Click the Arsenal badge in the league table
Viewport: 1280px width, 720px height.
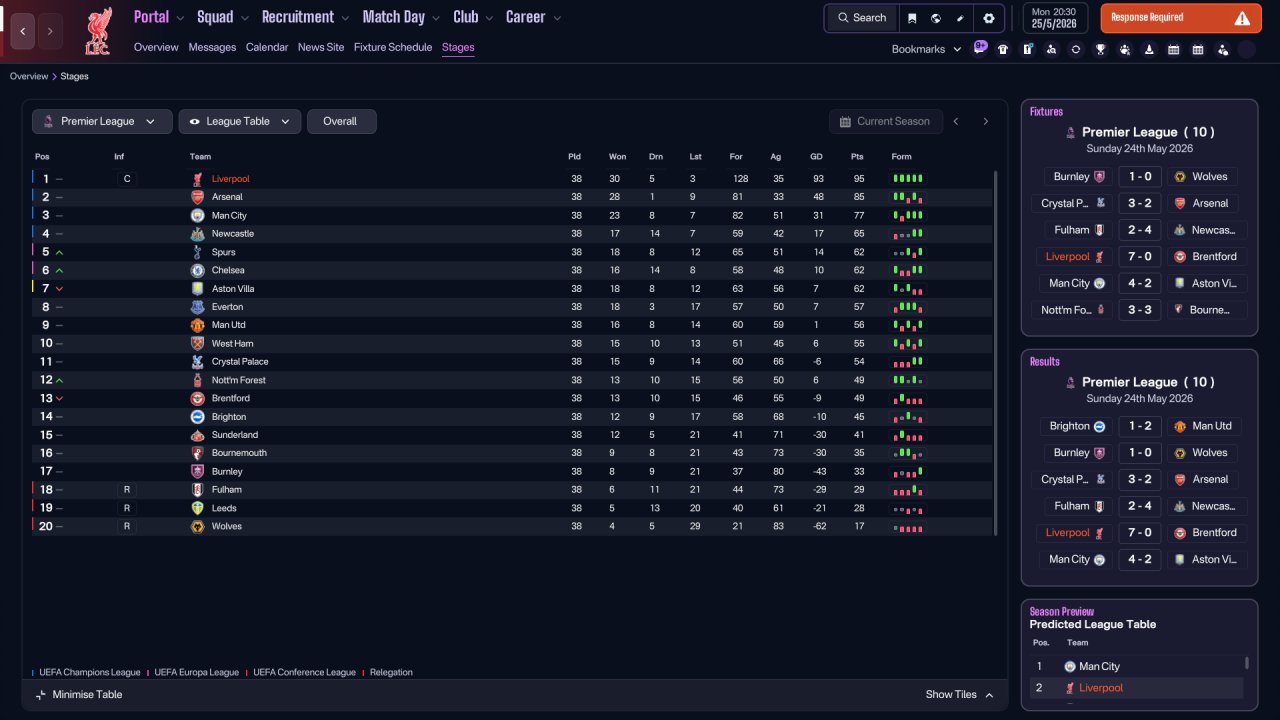point(197,197)
